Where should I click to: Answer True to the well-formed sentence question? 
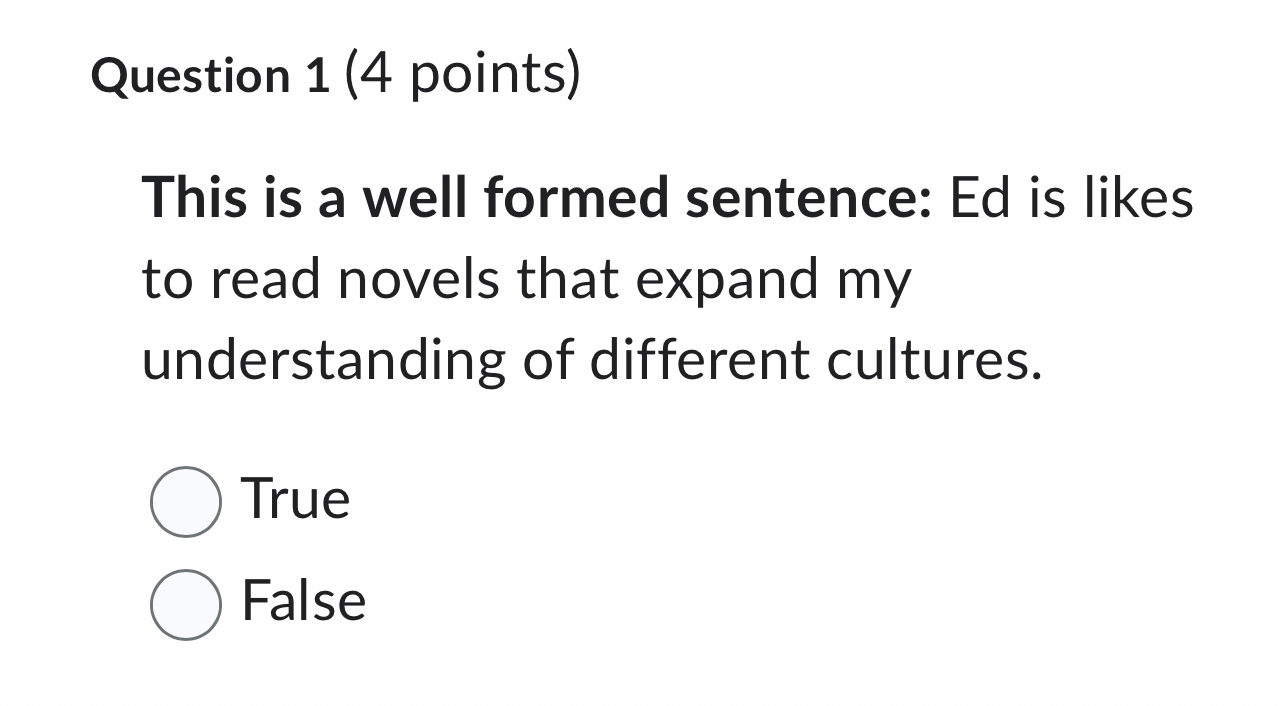tap(186, 501)
